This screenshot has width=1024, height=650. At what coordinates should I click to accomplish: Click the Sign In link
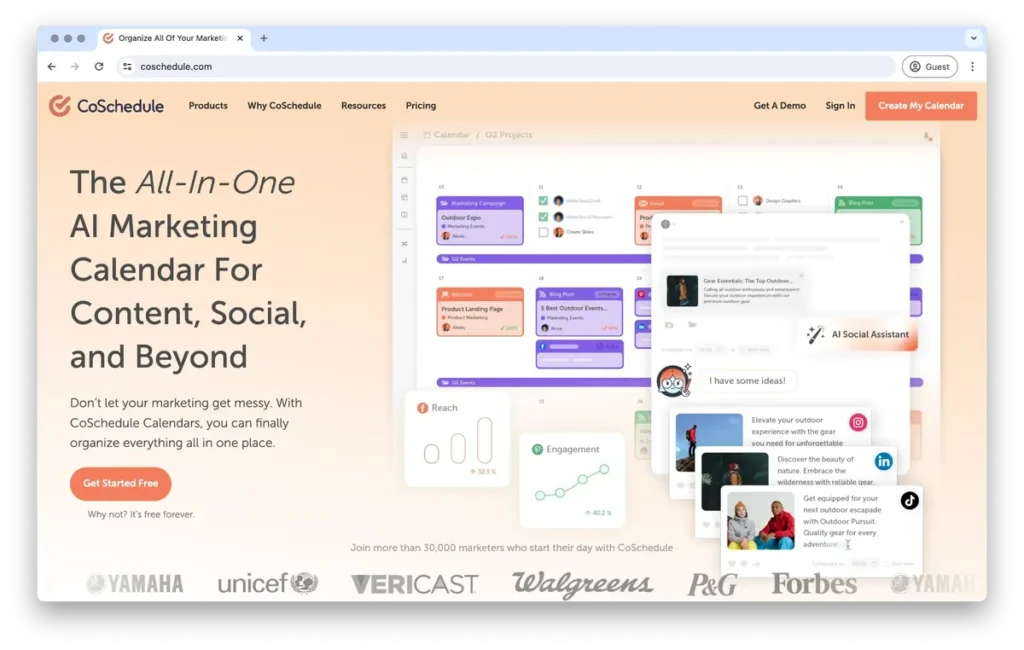840,106
